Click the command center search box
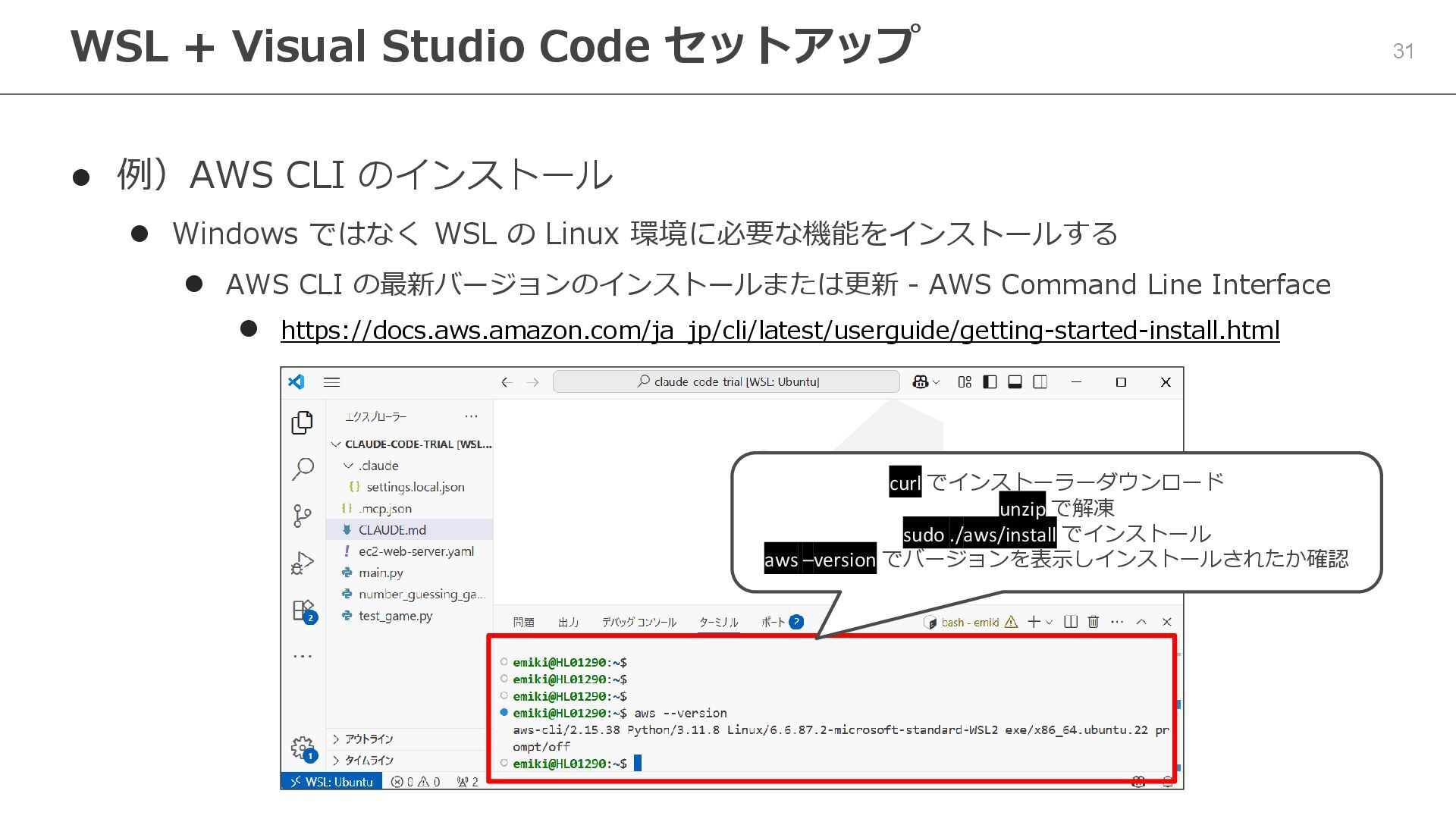The height and width of the screenshot is (819, 1456). [x=726, y=381]
